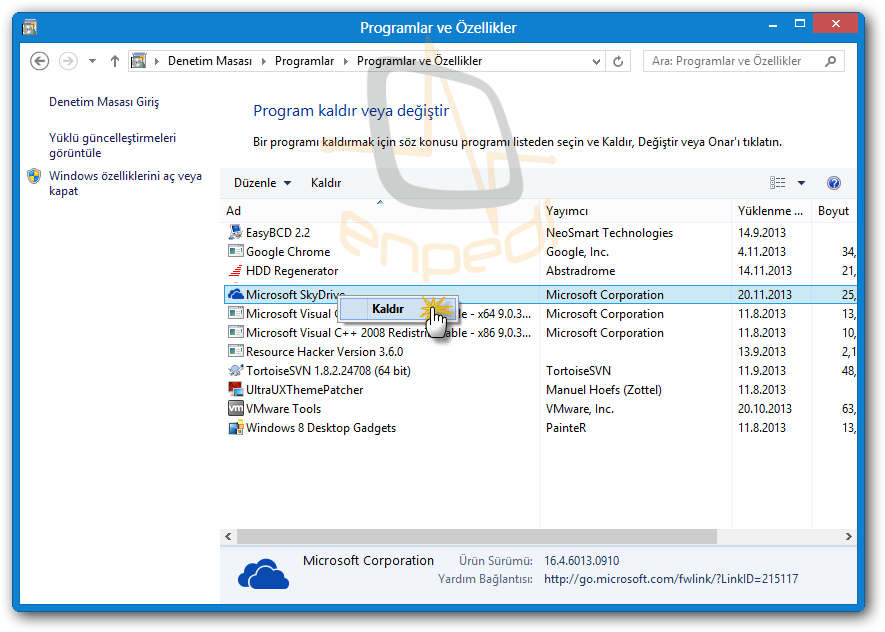This screenshot has width=885, height=632.
Task: Open the help icon
Action: pyautogui.click(x=834, y=183)
